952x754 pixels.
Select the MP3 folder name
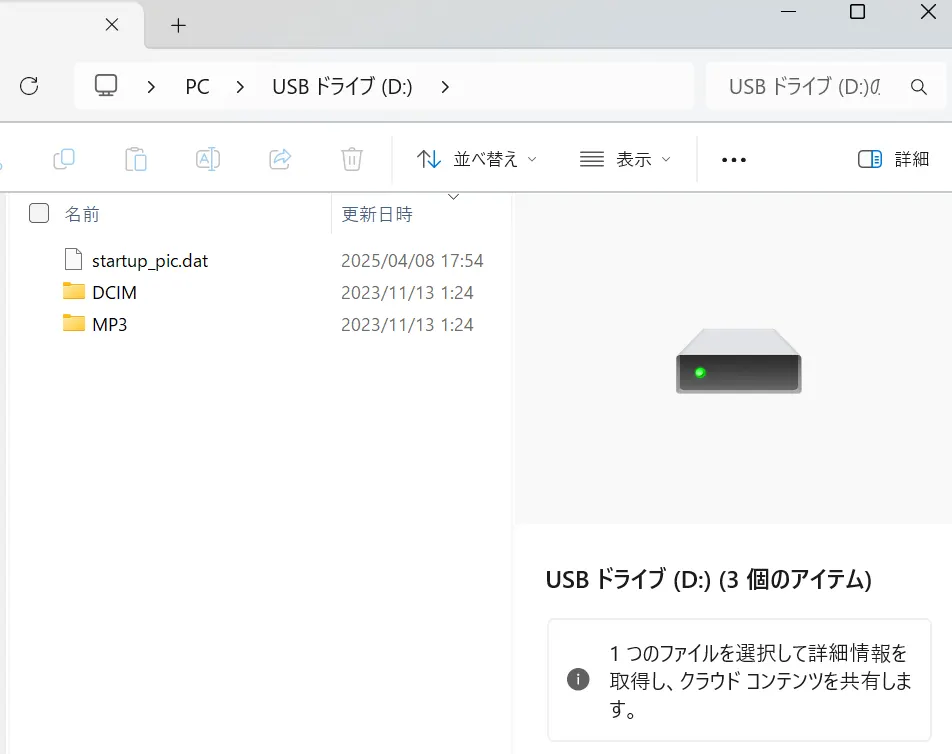coord(110,325)
